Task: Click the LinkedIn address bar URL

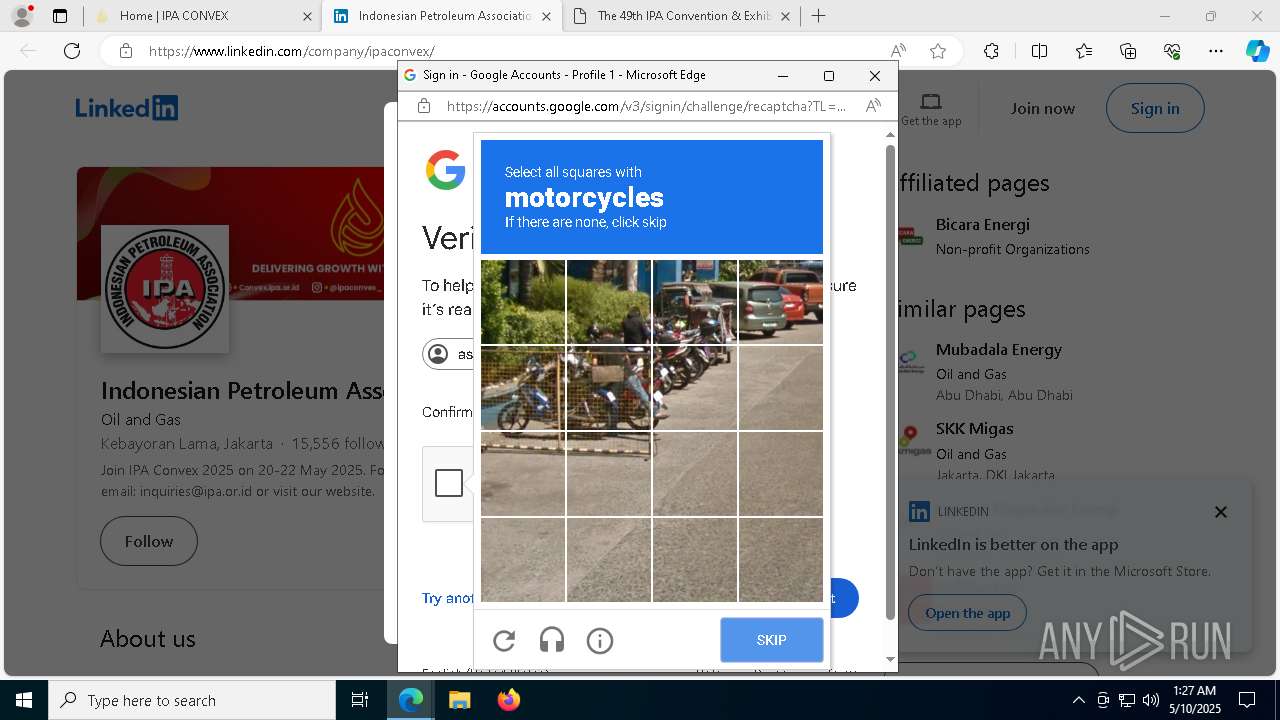Action: point(292,51)
